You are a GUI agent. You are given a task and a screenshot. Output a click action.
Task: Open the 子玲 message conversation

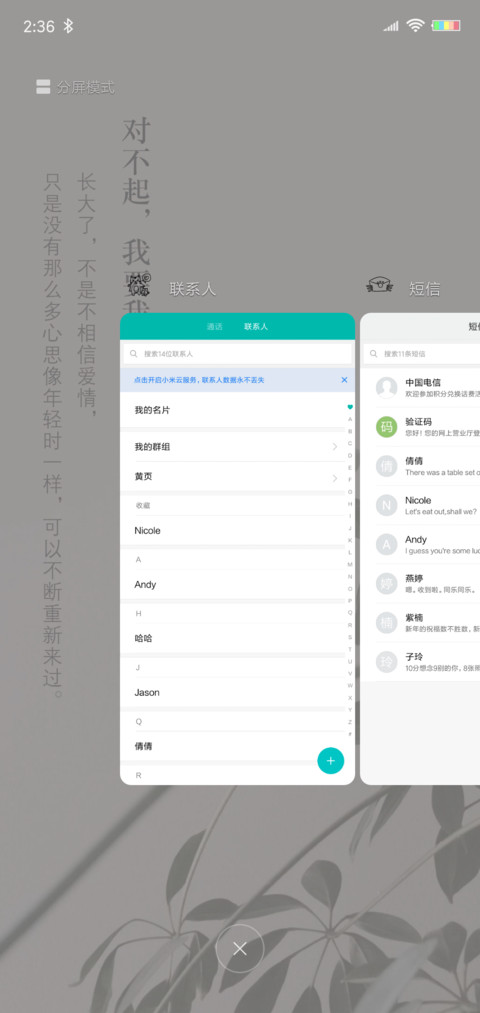[420, 662]
